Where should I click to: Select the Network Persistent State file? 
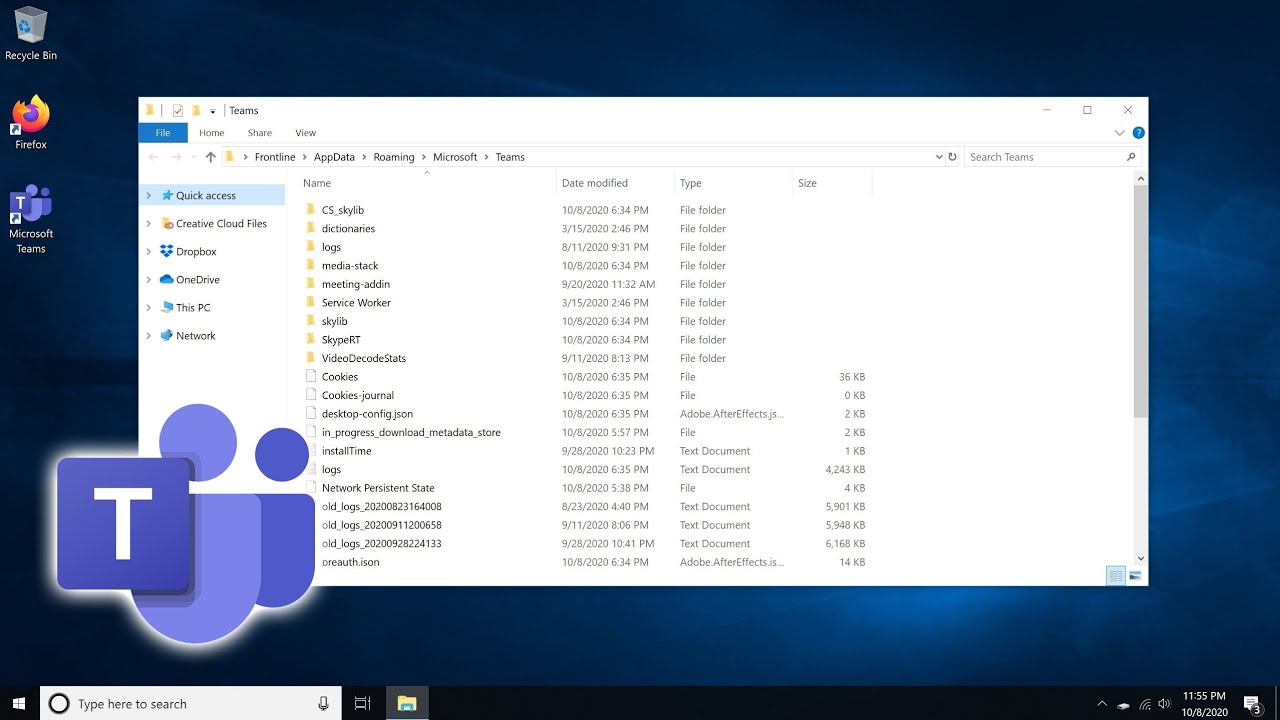pos(378,488)
